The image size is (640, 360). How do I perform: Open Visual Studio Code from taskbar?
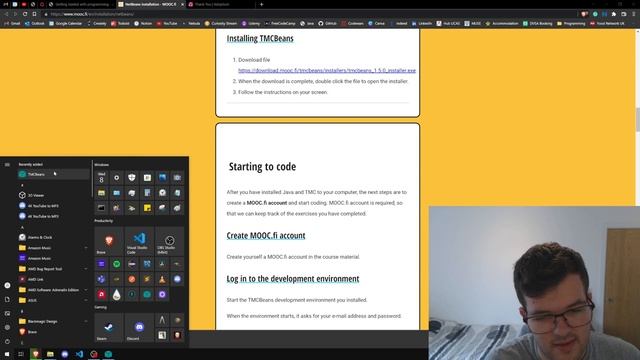click(79, 354)
